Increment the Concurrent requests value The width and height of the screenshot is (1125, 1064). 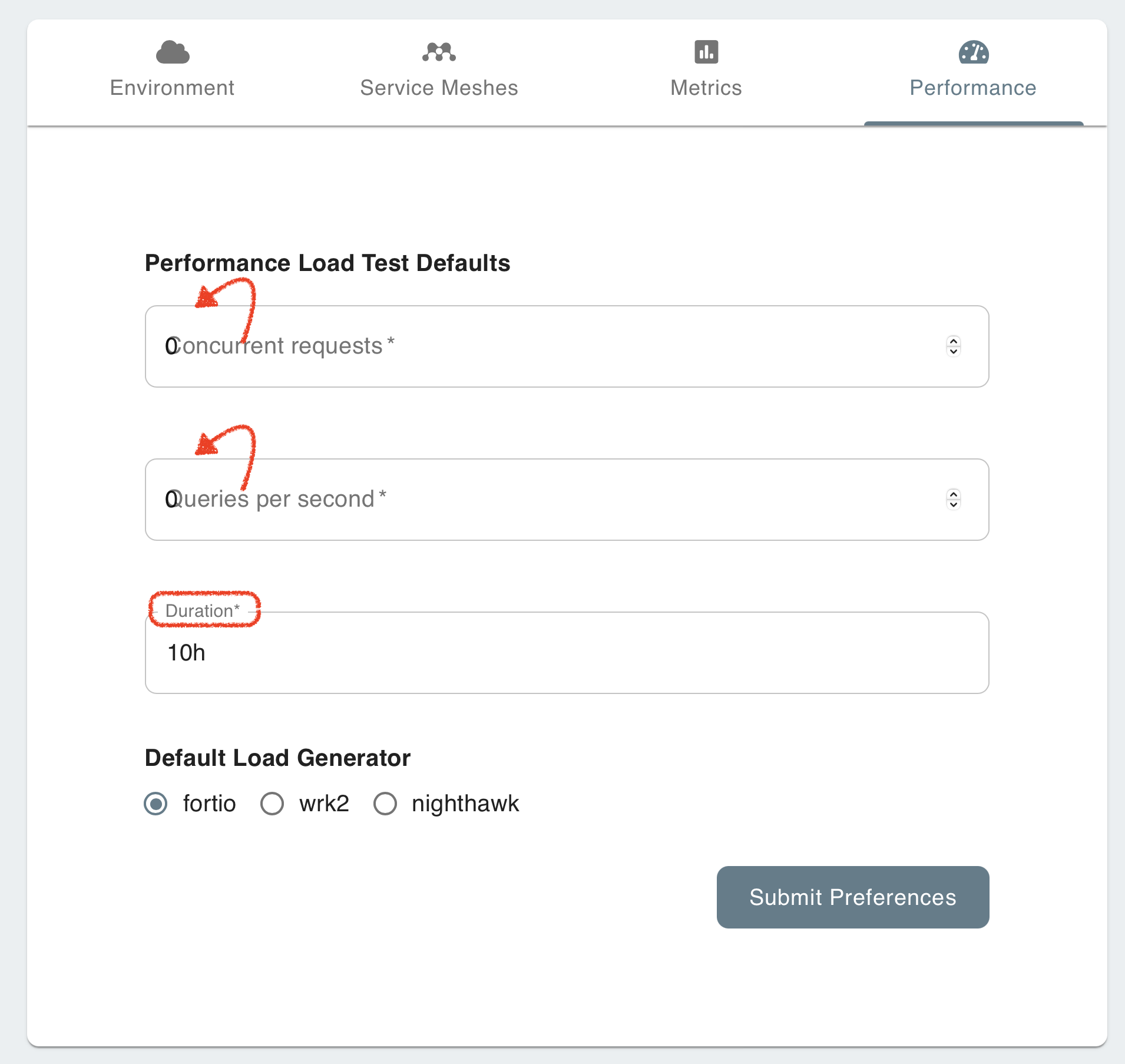coord(954,341)
